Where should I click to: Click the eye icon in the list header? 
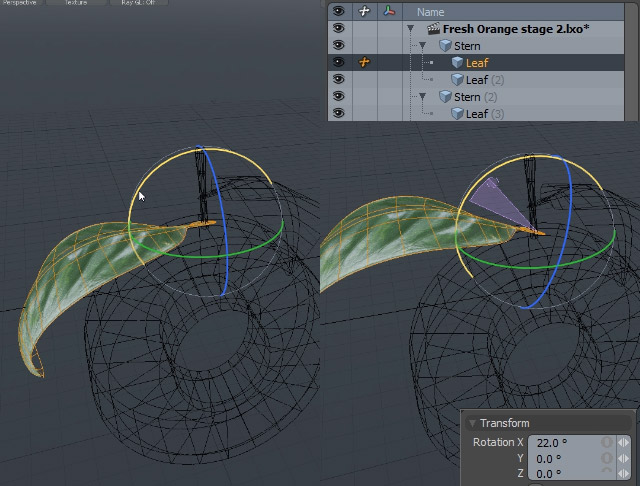click(338, 11)
